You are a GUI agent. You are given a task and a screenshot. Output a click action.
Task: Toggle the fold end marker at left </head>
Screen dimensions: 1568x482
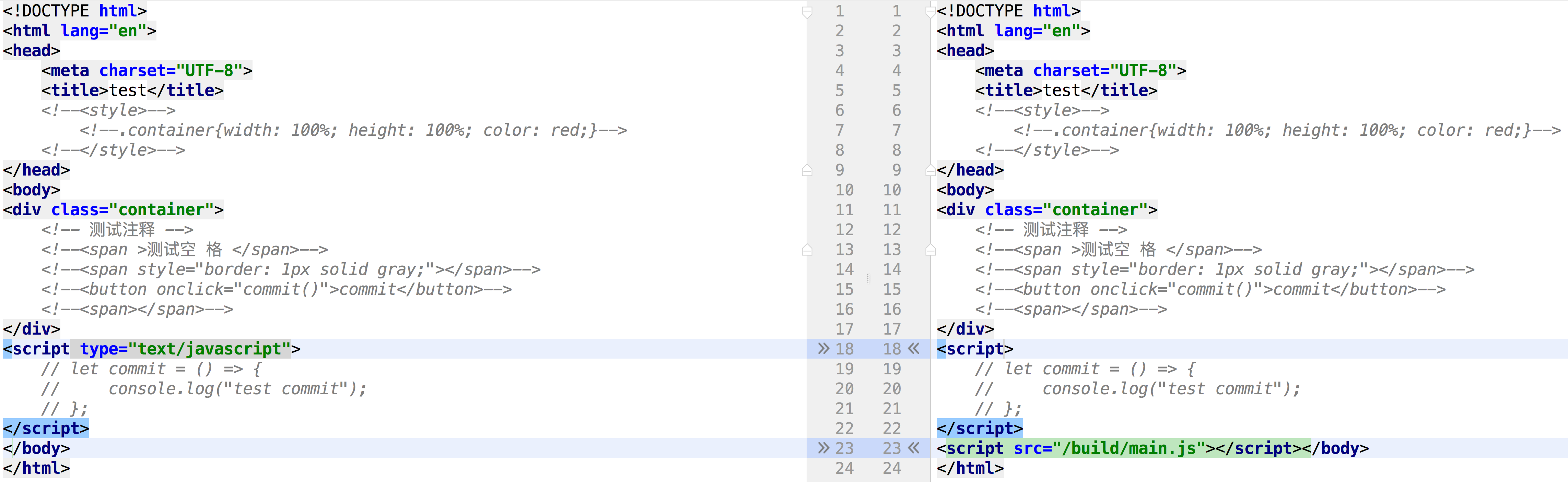pos(807,170)
